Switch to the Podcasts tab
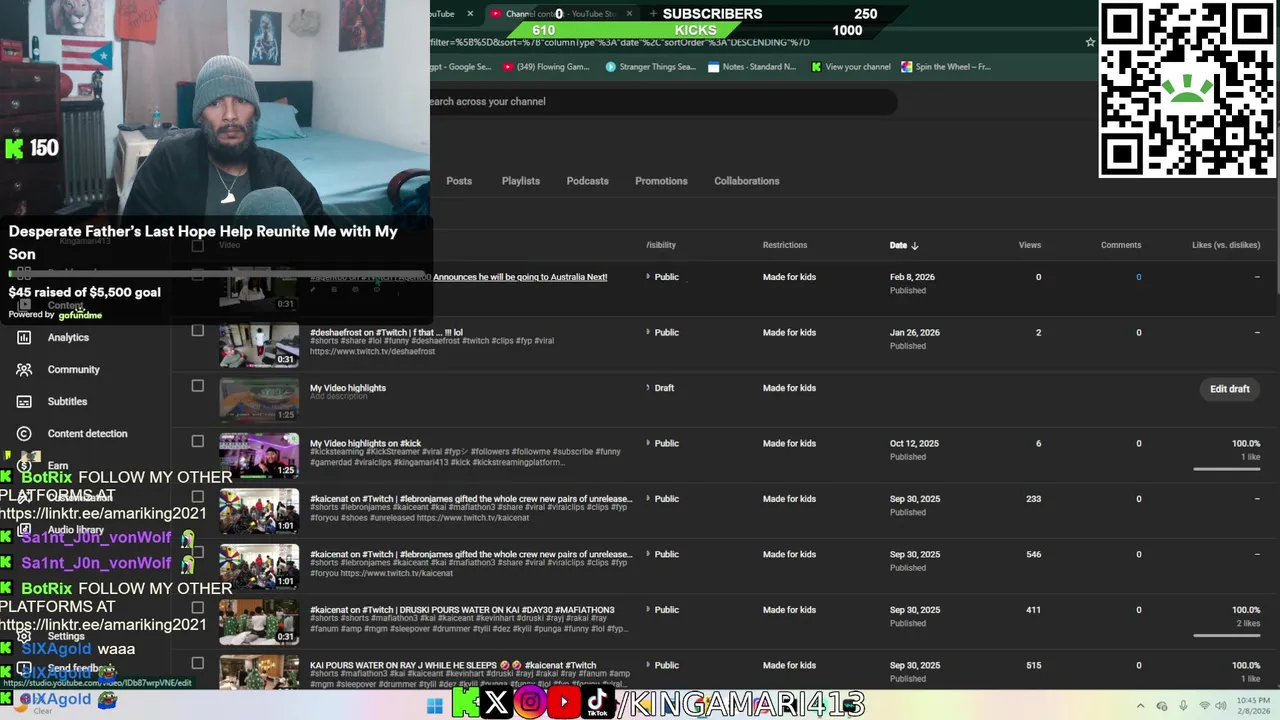The width and height of the screenshot is (1280, 720). (x=588, y=181)
